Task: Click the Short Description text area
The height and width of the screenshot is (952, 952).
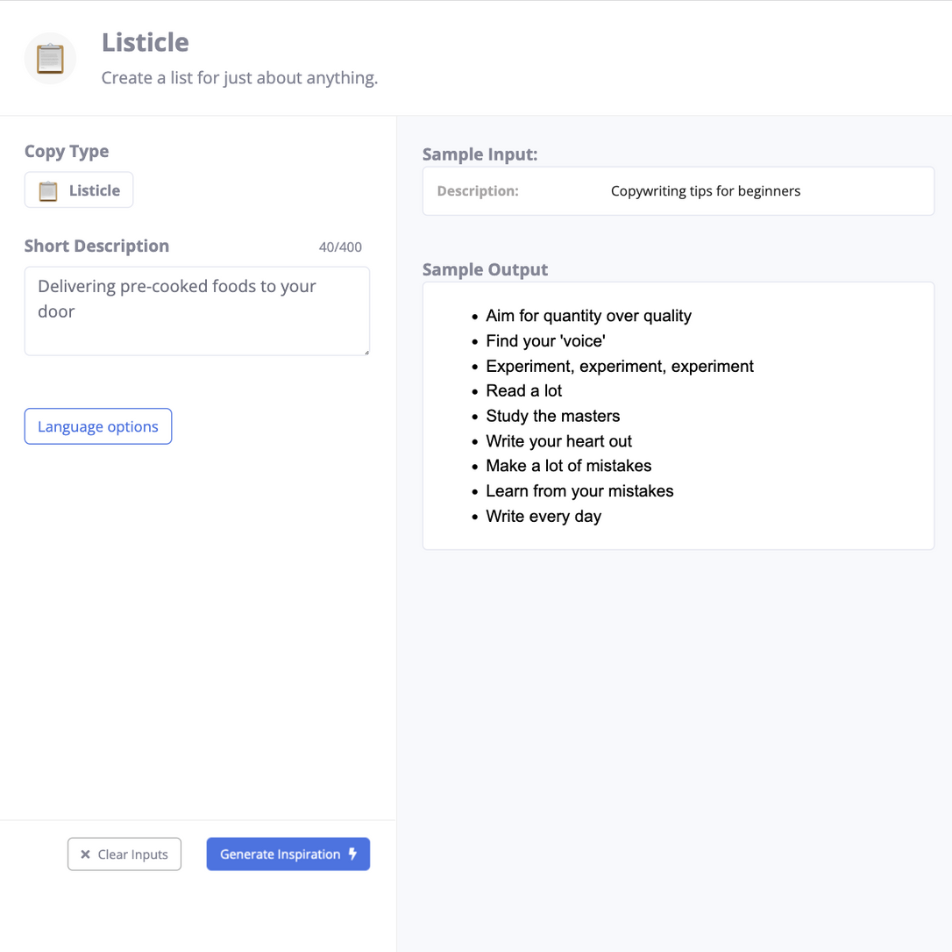Action: pyautogui.click(x=197, y=311)
